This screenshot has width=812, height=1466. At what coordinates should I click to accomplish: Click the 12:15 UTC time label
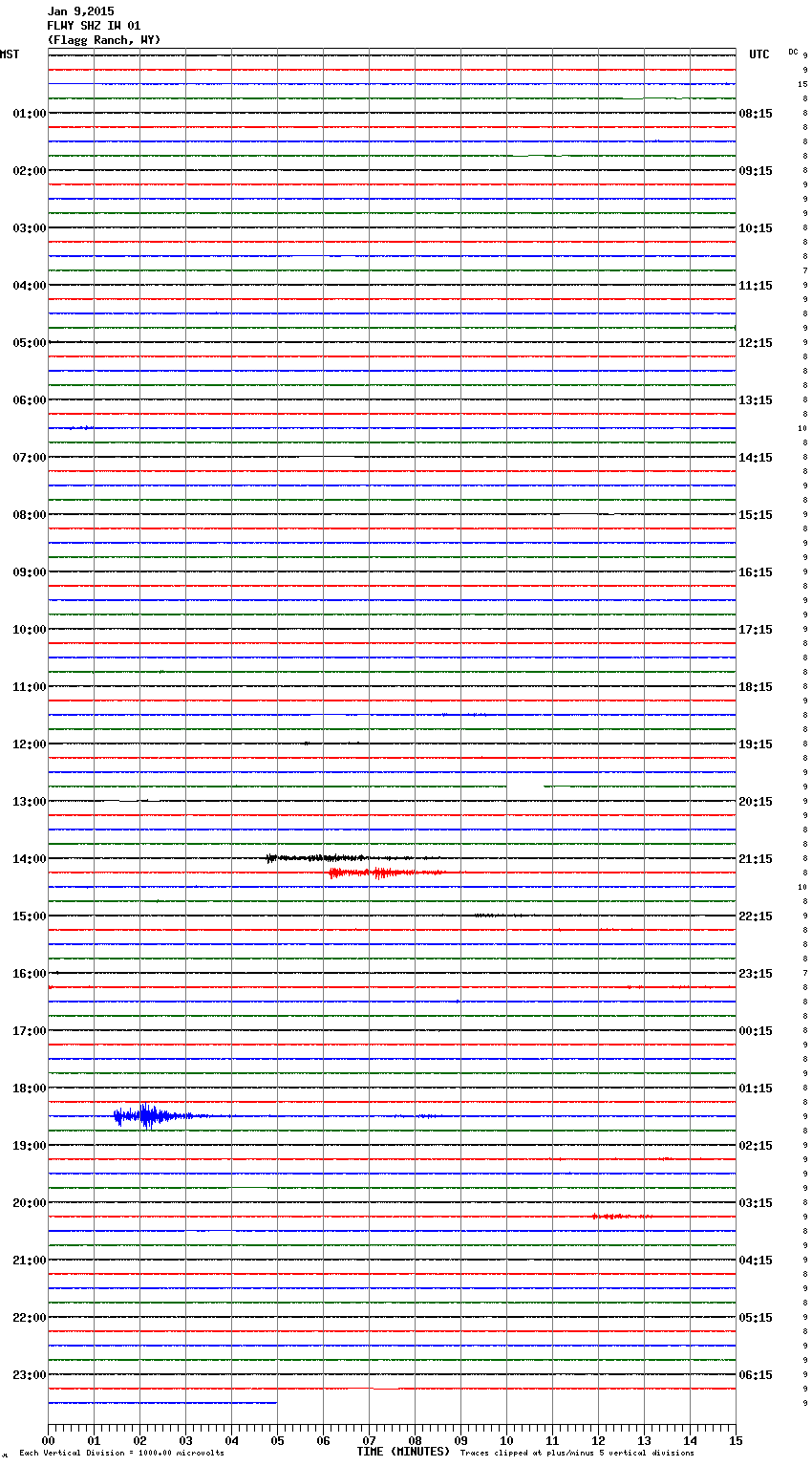(x=756, y=343)
